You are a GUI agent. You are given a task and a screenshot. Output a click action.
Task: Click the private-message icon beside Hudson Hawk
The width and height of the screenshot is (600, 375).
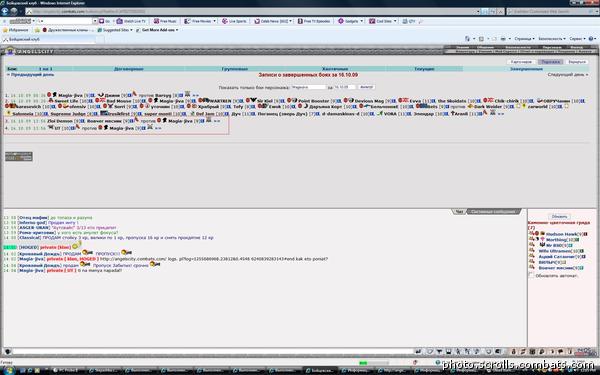point(532,233)
